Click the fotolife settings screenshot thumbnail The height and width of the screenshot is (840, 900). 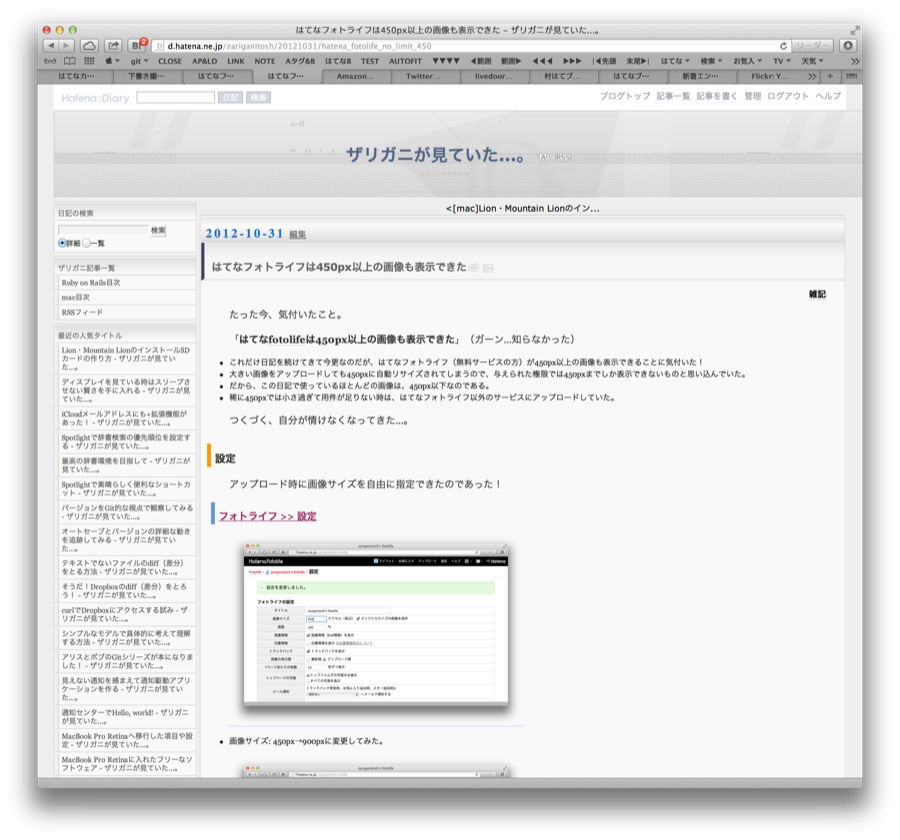coord(376,624)
